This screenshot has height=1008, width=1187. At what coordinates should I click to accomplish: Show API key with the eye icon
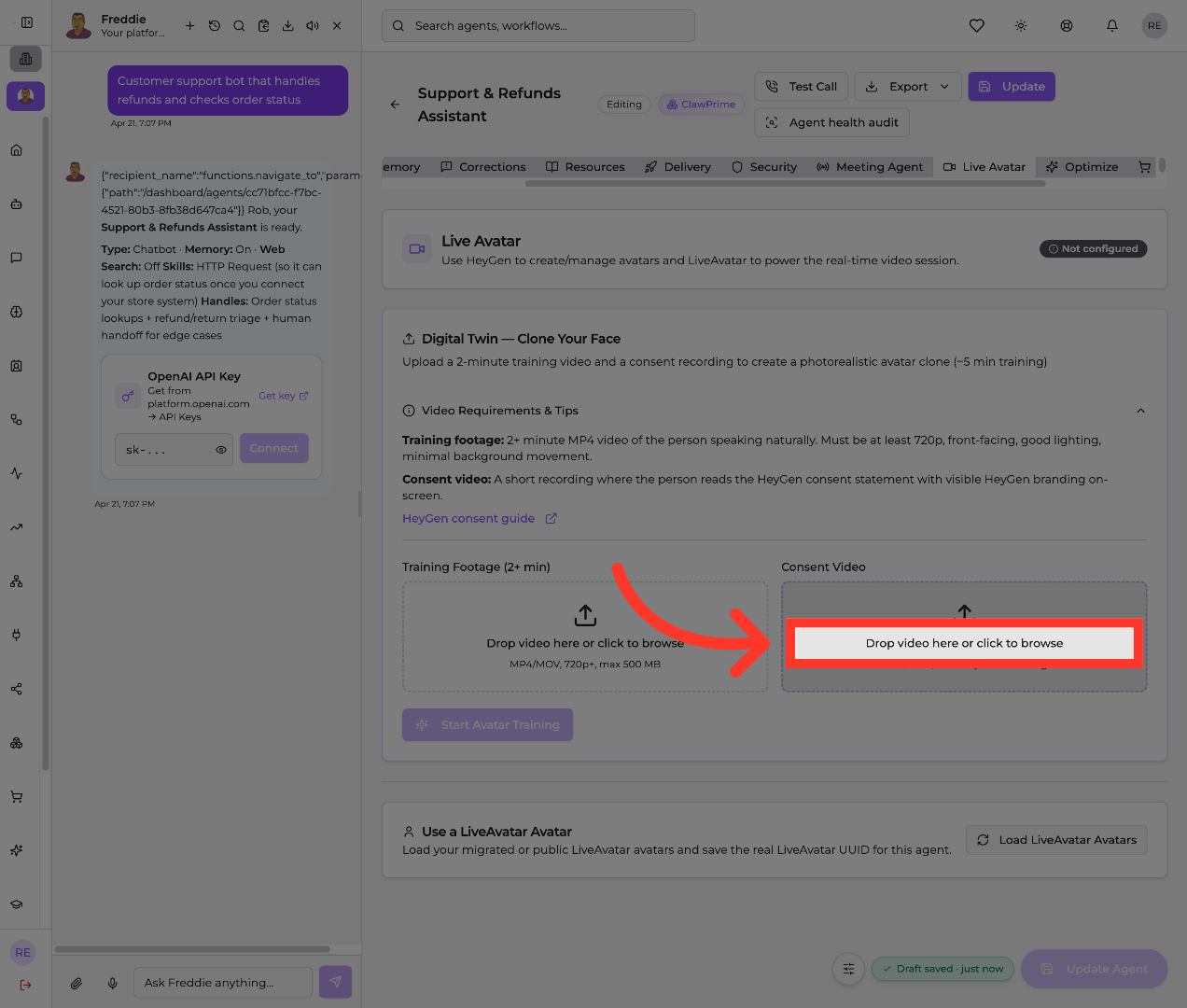pyautogui.click(x=221, y=450)
